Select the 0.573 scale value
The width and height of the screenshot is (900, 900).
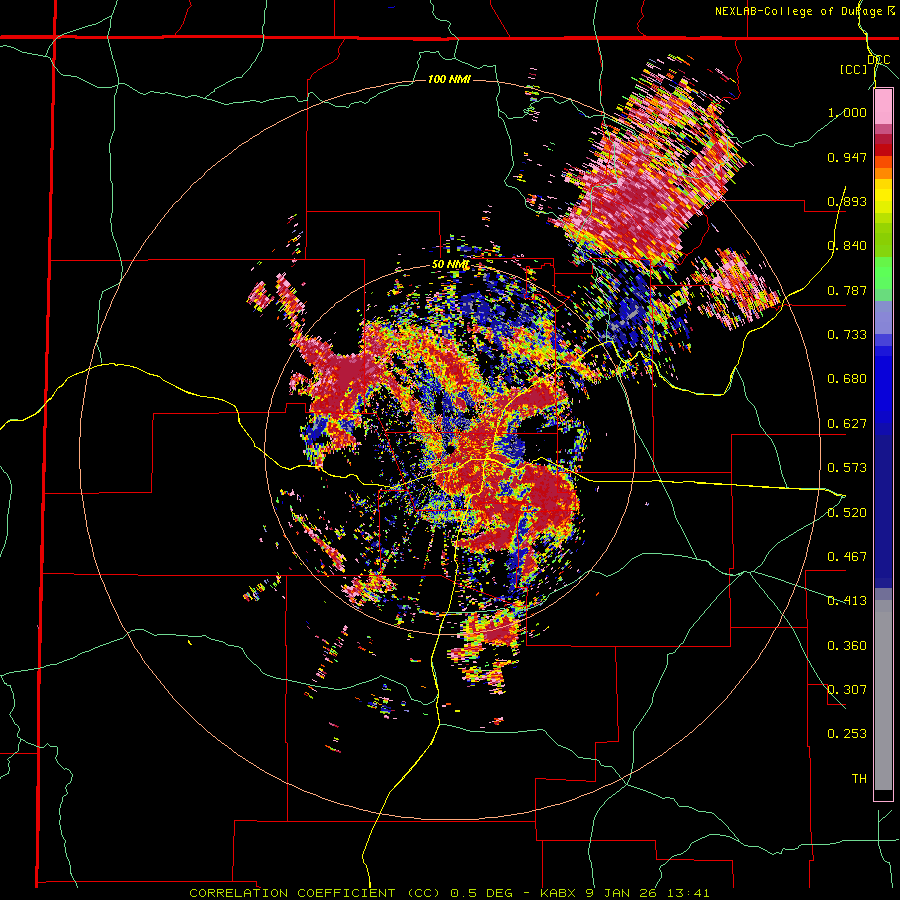[x=847, y=468]
